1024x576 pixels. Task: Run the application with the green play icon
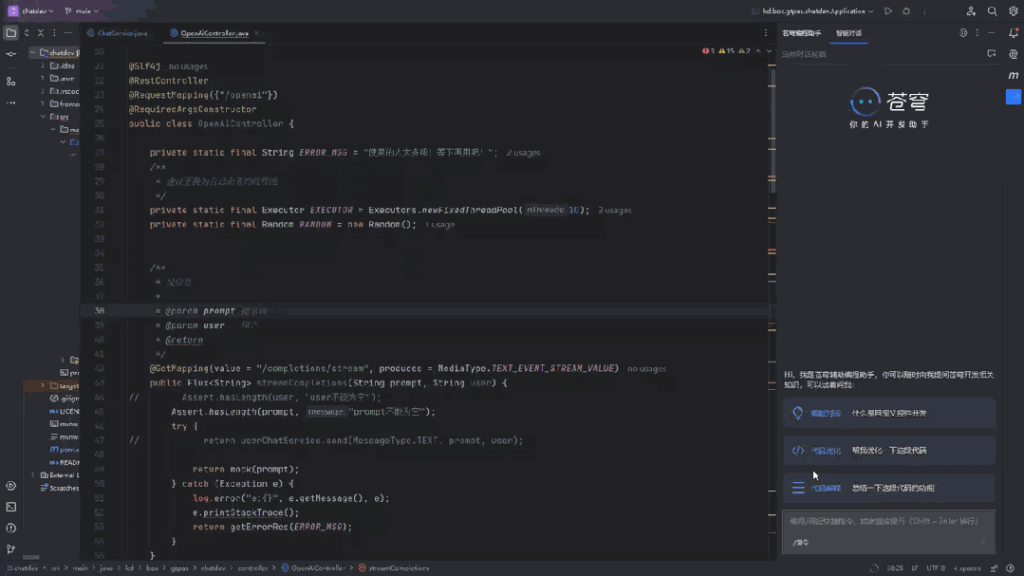coord(887,11)
